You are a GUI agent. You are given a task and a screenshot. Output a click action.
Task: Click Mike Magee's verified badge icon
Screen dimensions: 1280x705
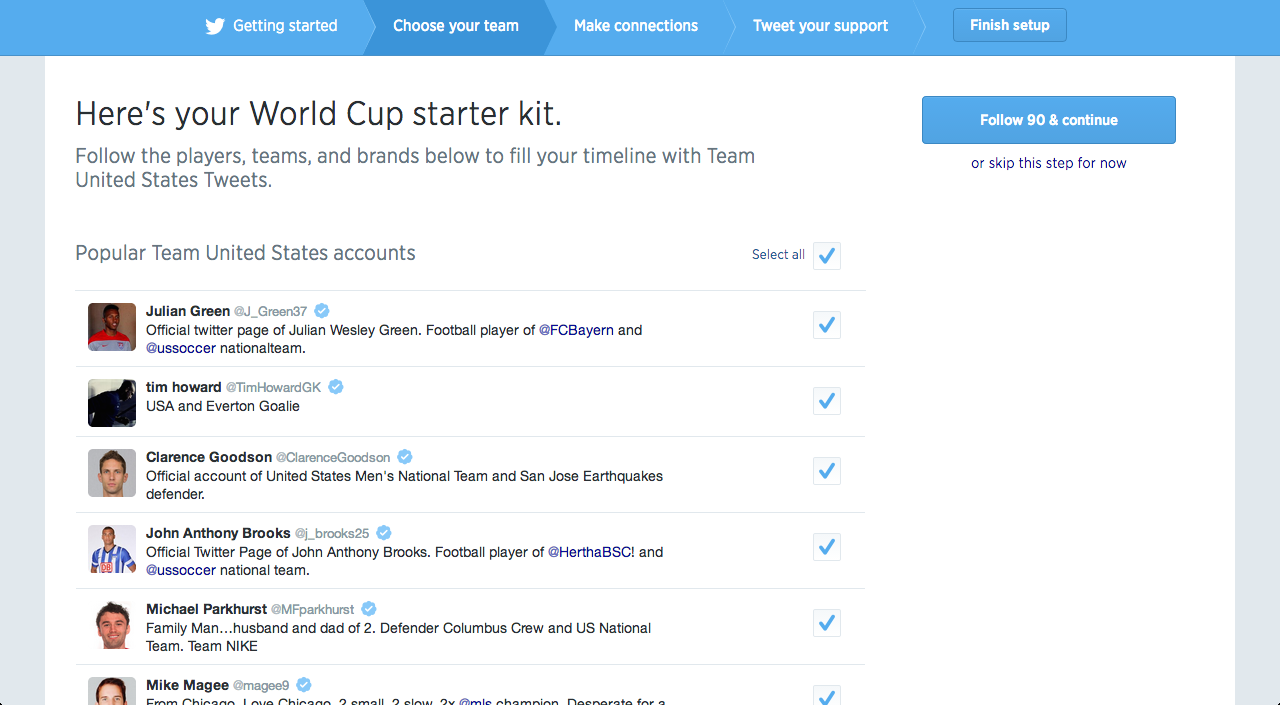pos(304,685)
